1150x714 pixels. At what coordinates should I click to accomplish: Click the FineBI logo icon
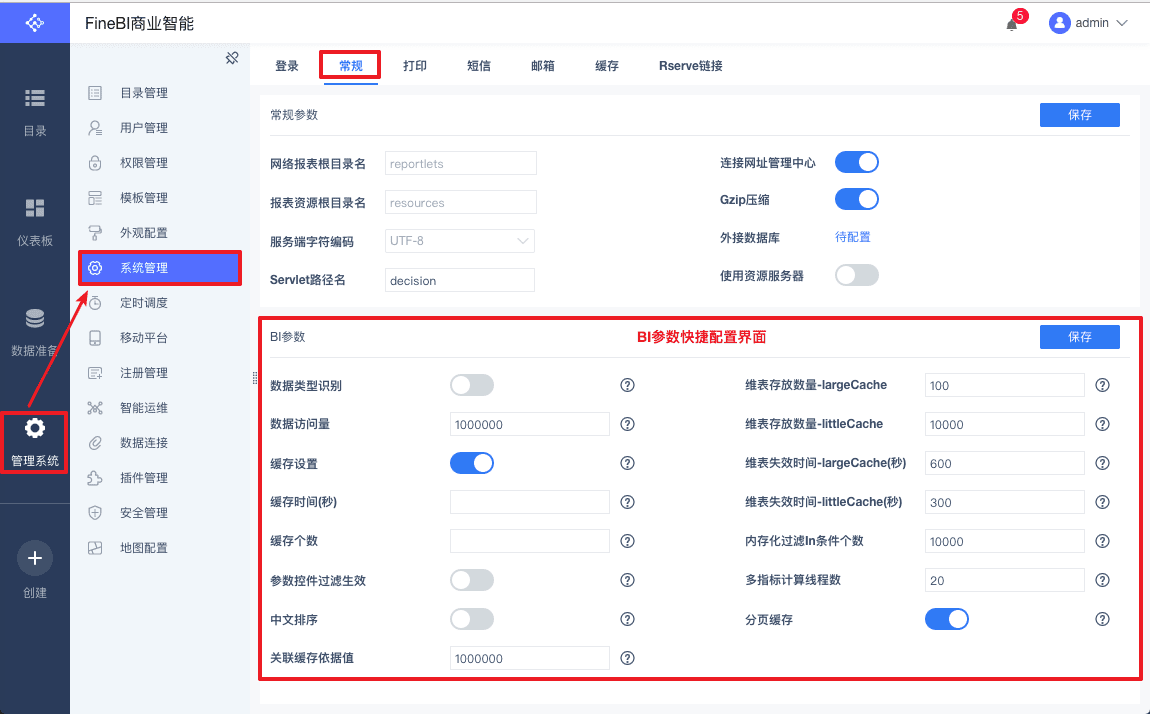(x=34, y=23)
